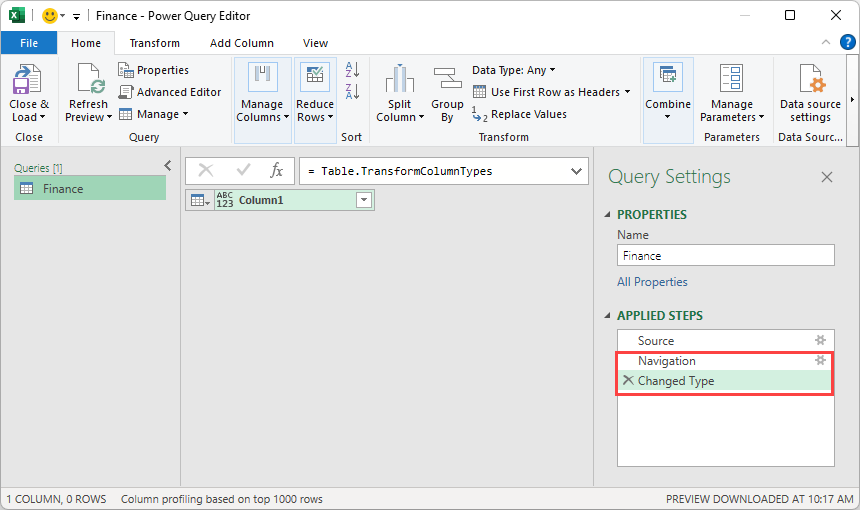Collapse the APPLIED STEPS section
860x510 pixels.
point(608,315)
